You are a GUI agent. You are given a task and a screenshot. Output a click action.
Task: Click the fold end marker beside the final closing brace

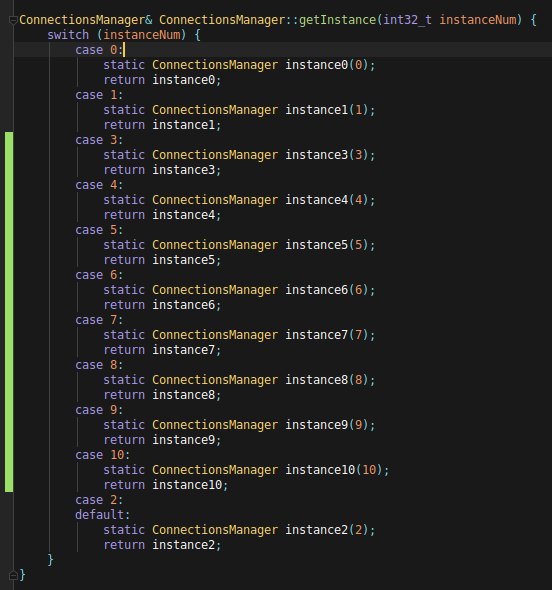pos(13,575)
